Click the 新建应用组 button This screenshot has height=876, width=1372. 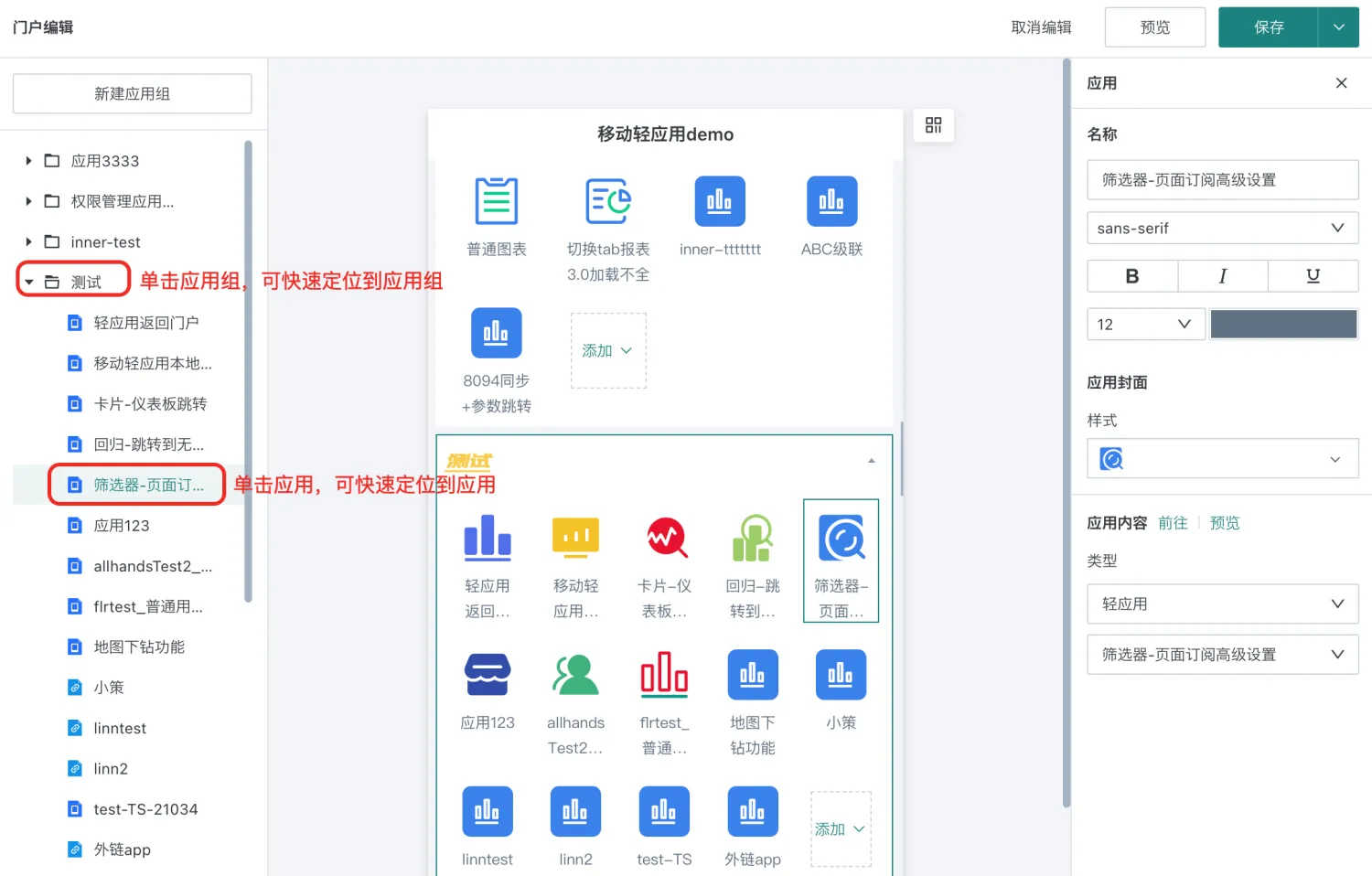click(132, 94)
